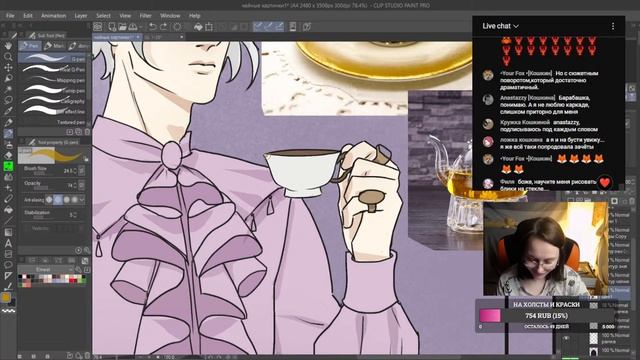This screenshot has width=640, height=360.
Task: Click the yellow main color swatch
Action: (6, 297)
